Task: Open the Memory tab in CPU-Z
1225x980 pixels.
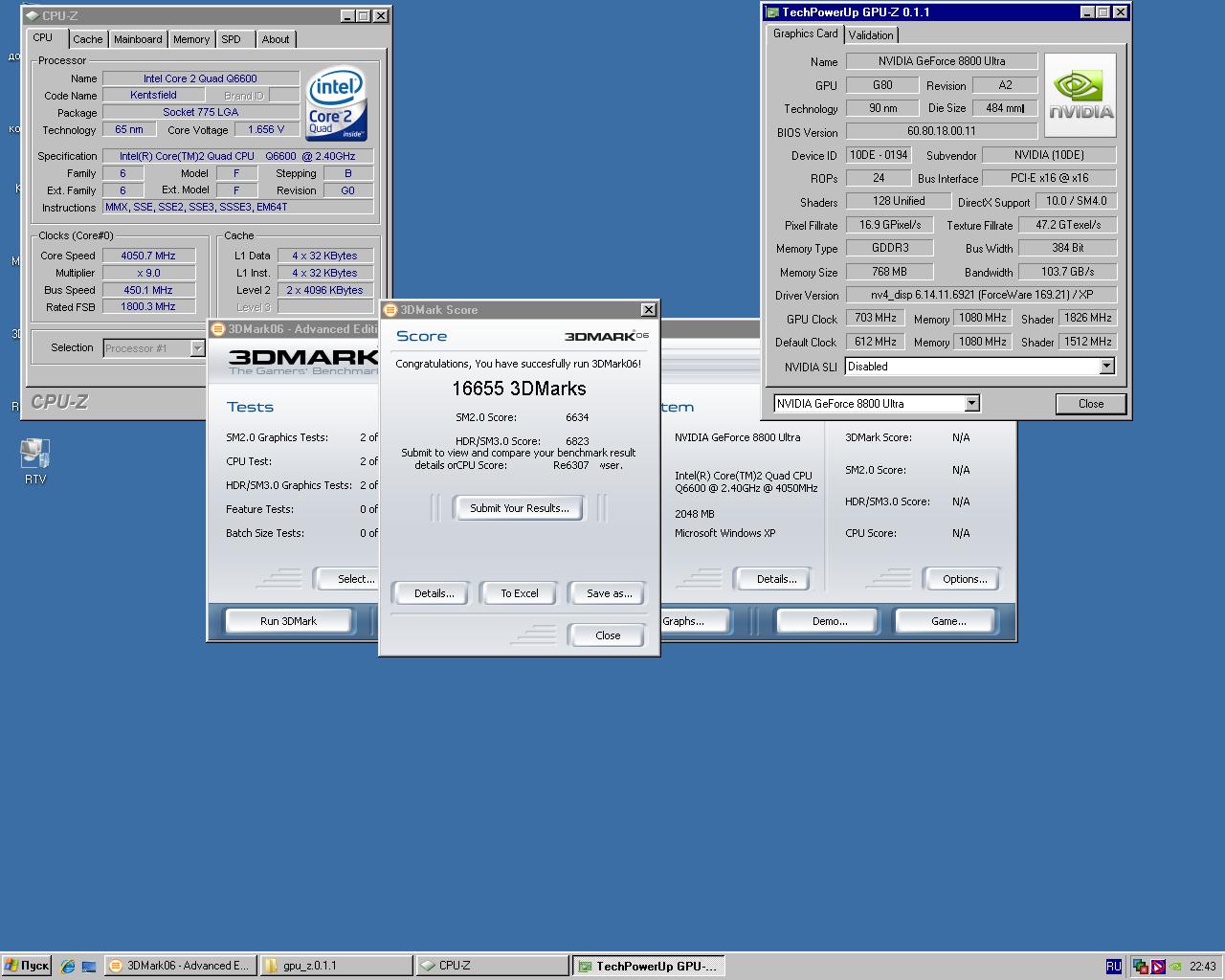Action: pos(191,39)
